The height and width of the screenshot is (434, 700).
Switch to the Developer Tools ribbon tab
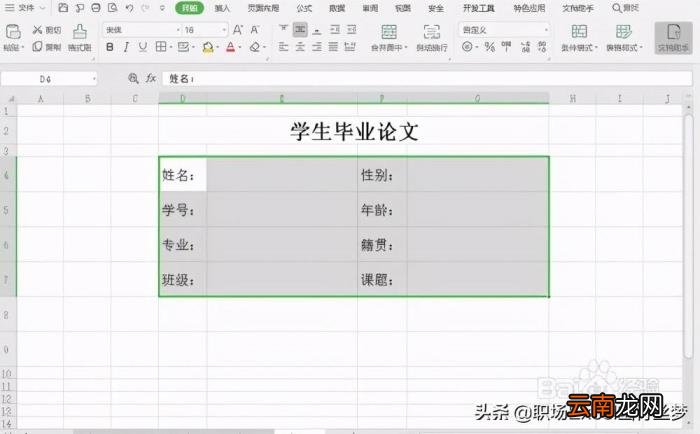coord(479,8)
